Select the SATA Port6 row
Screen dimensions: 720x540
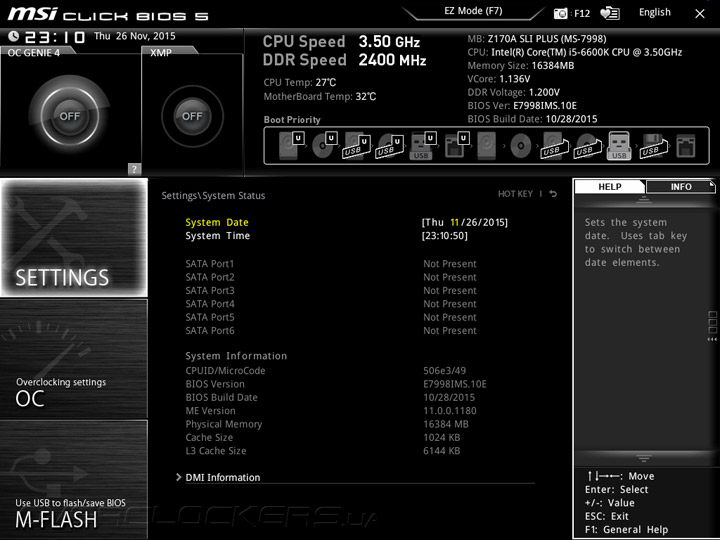pyautogui.click(x=331, y=330)
